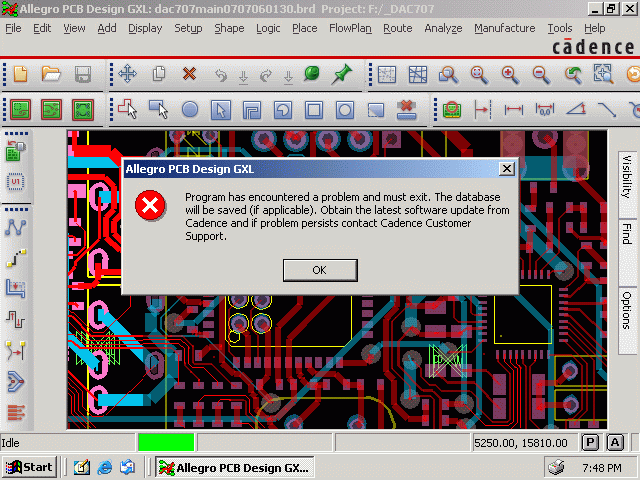Image resolution: width=640 pixels, height=480 pixels.
Task: Click the 7:48 PM clock
Action: tap(602, 468)
